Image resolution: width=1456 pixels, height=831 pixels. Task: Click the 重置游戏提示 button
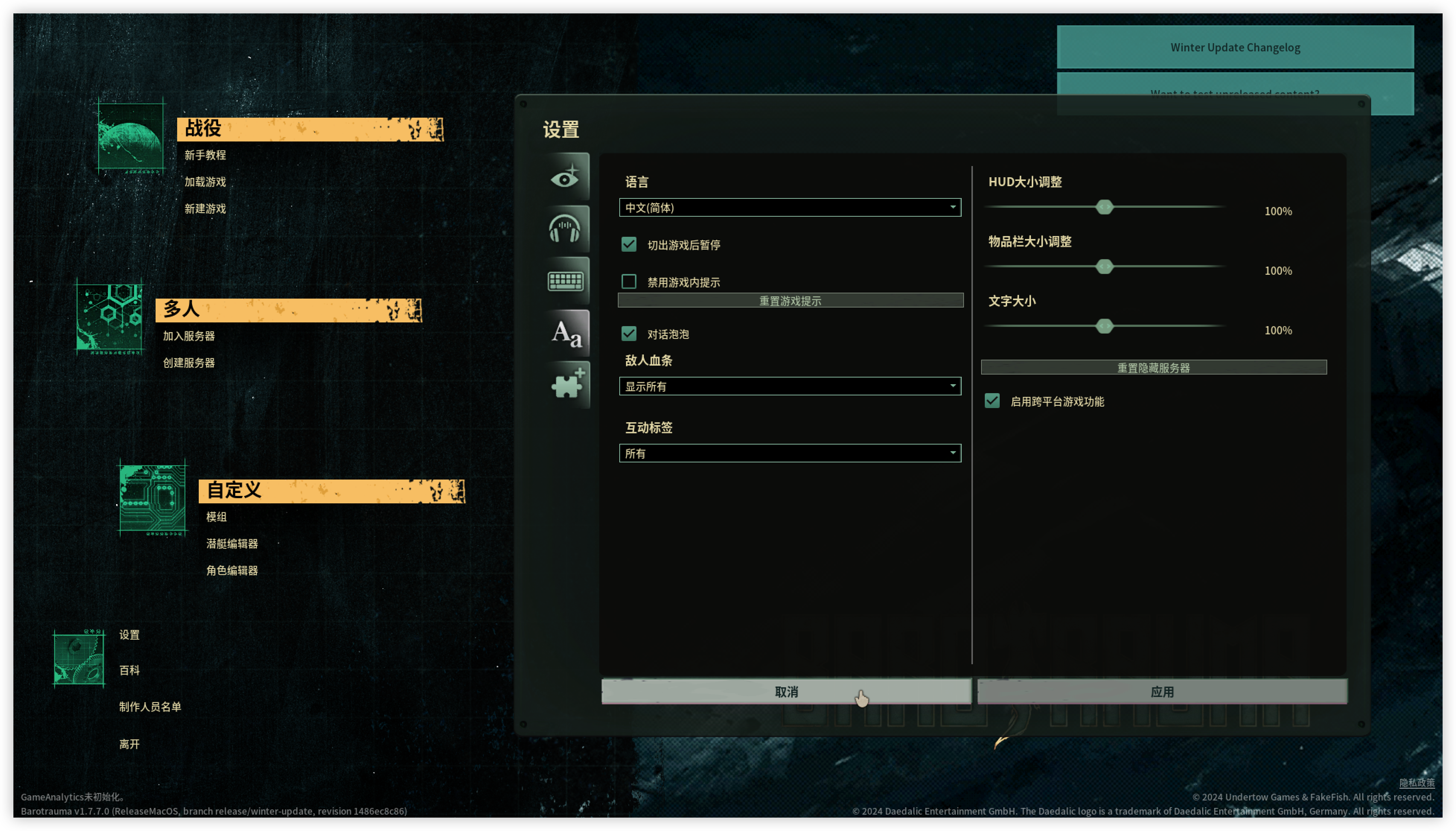(x=790, y=300)
